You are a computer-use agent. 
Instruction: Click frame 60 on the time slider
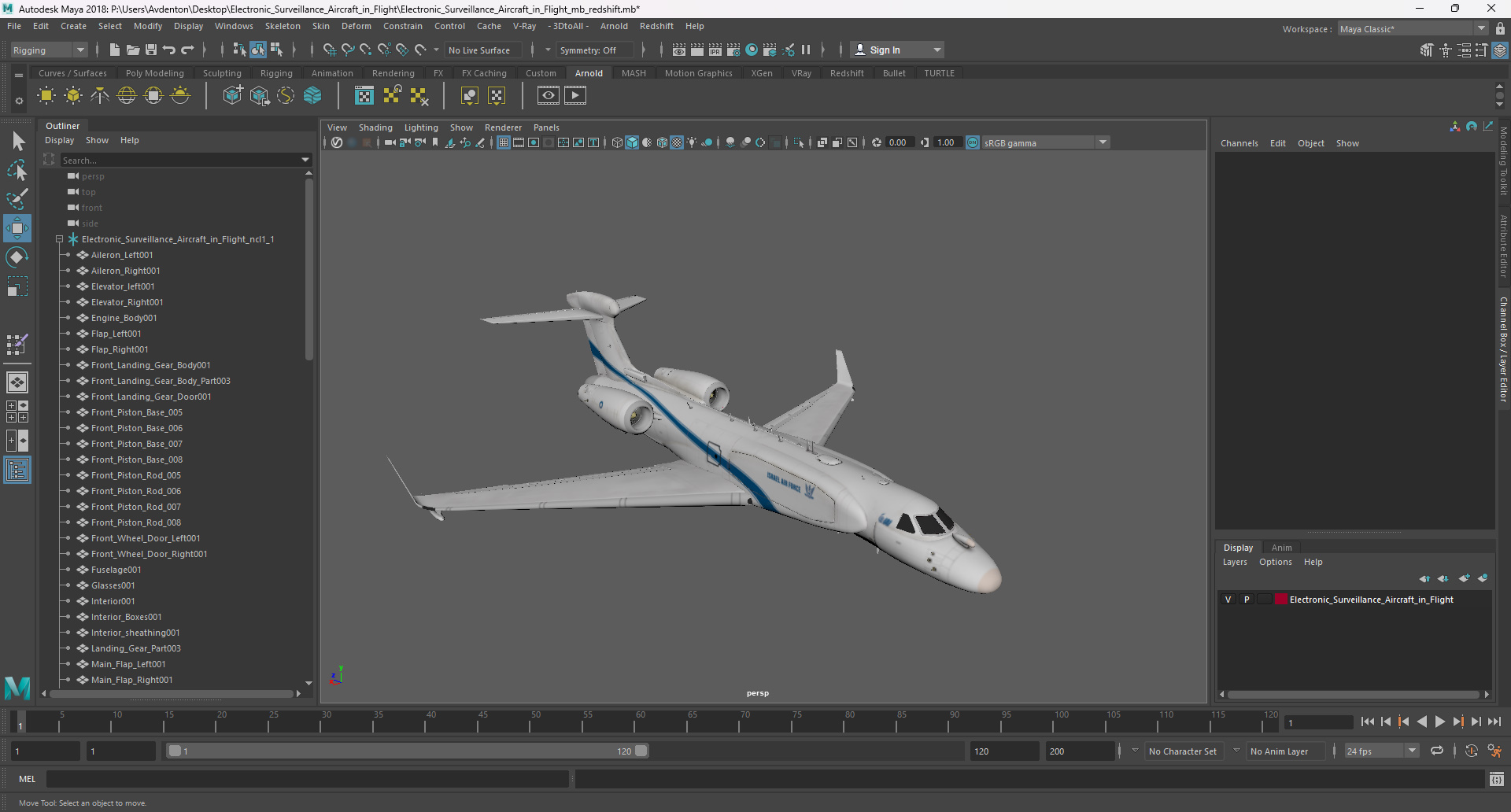(641, 721)
